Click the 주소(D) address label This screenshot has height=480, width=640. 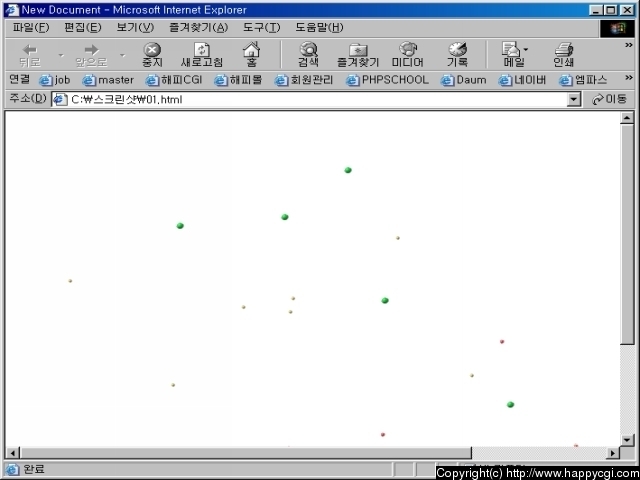point(27,99)
